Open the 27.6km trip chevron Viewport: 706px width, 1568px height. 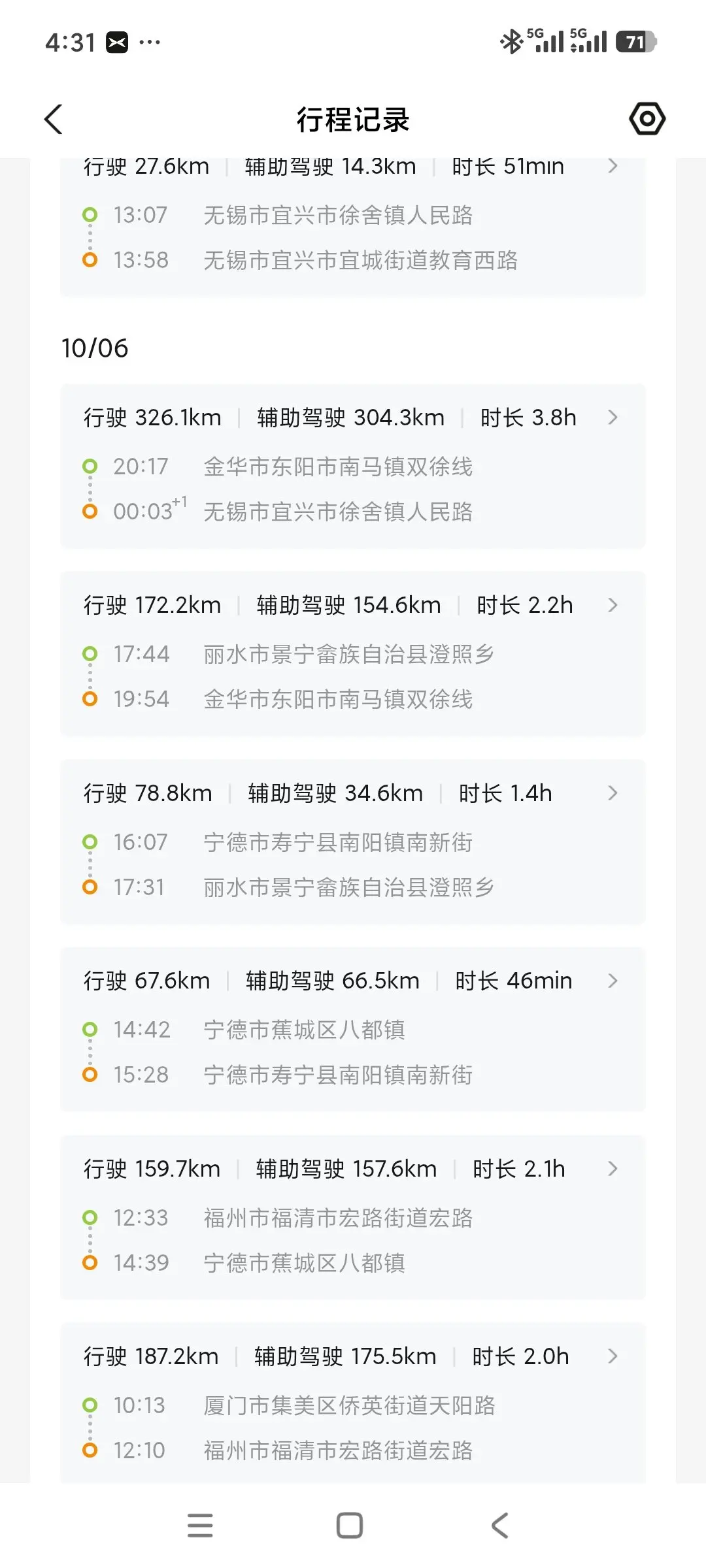[613, 167]
